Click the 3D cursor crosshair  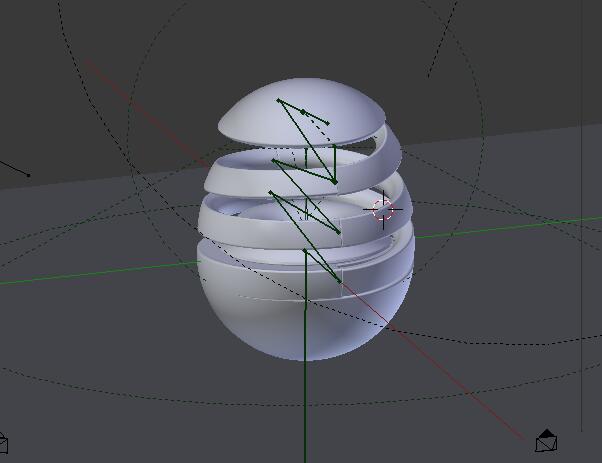pyautogui.click(x=383, y=210)
